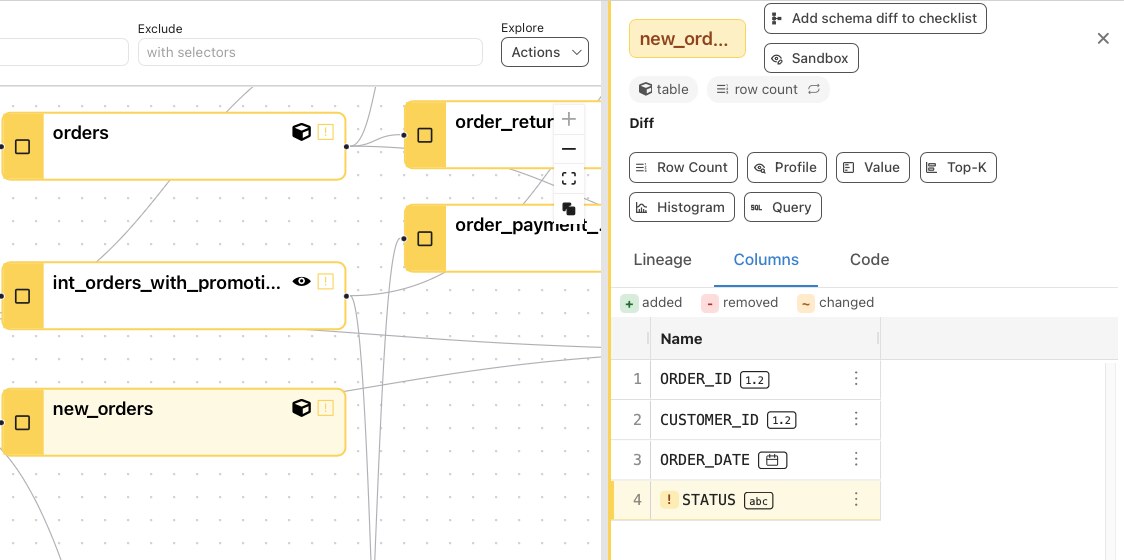Switch to the Columns tab

tap(766, 260)
